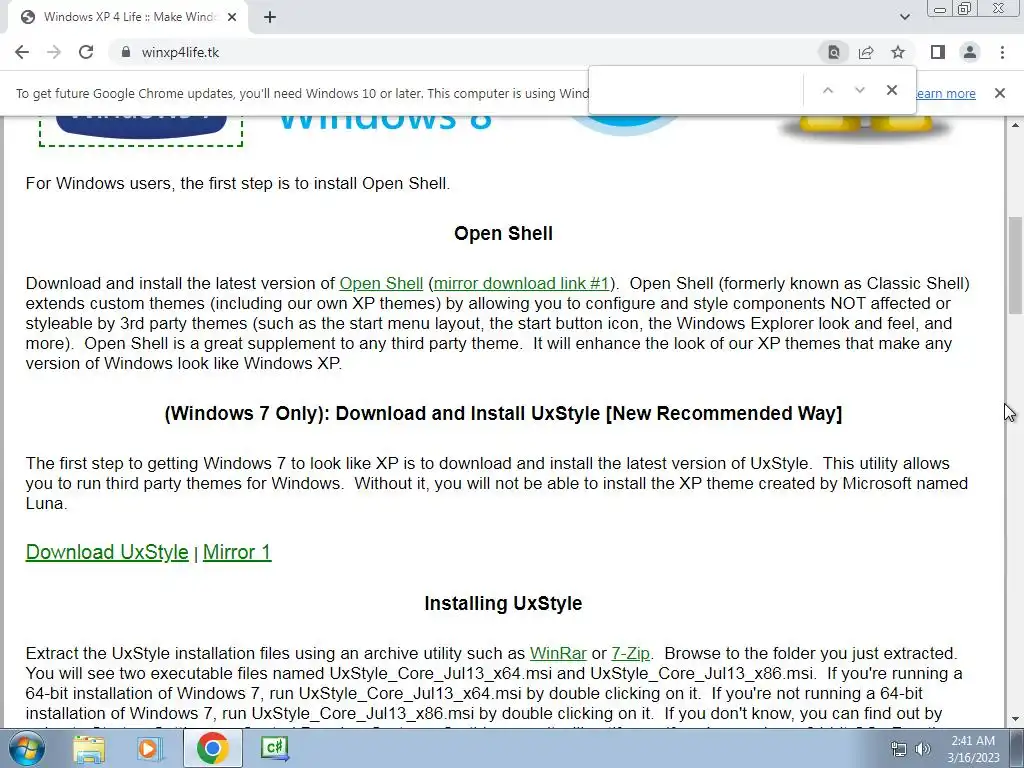
Task: Open the Learn more link
Action: 946,93
